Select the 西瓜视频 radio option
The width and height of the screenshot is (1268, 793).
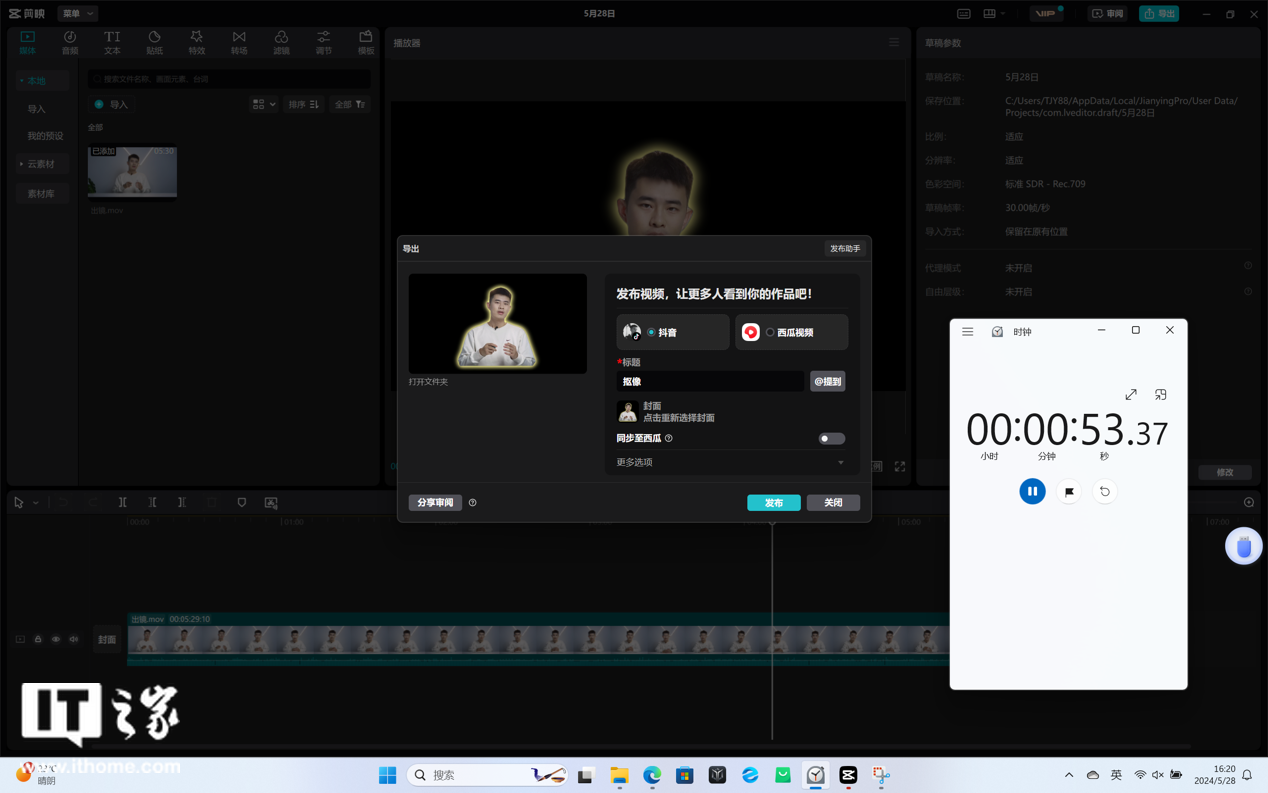click(770, 332)
